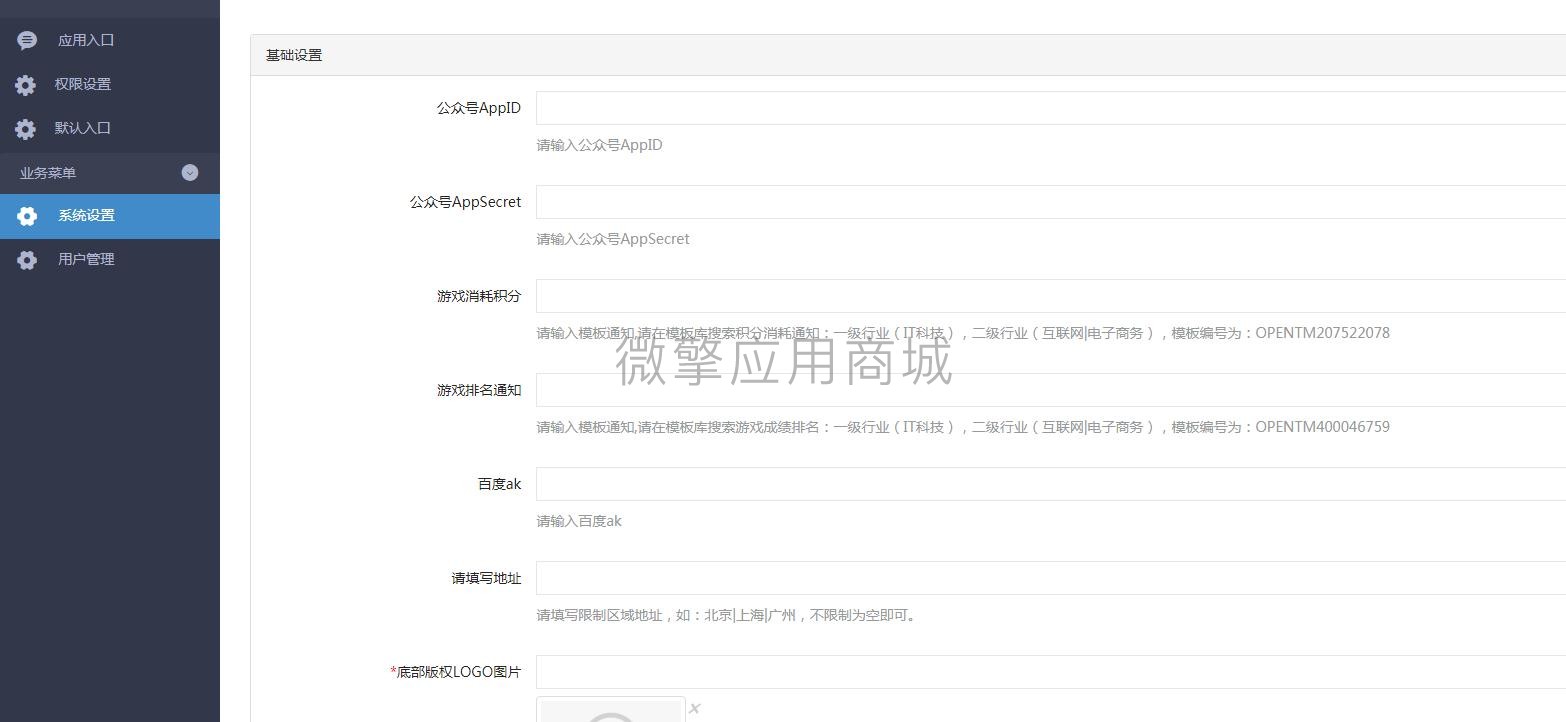Select the 请填写地址 input box
The height and width of the screenshot is (722, 1566).
click(1051, 578)
